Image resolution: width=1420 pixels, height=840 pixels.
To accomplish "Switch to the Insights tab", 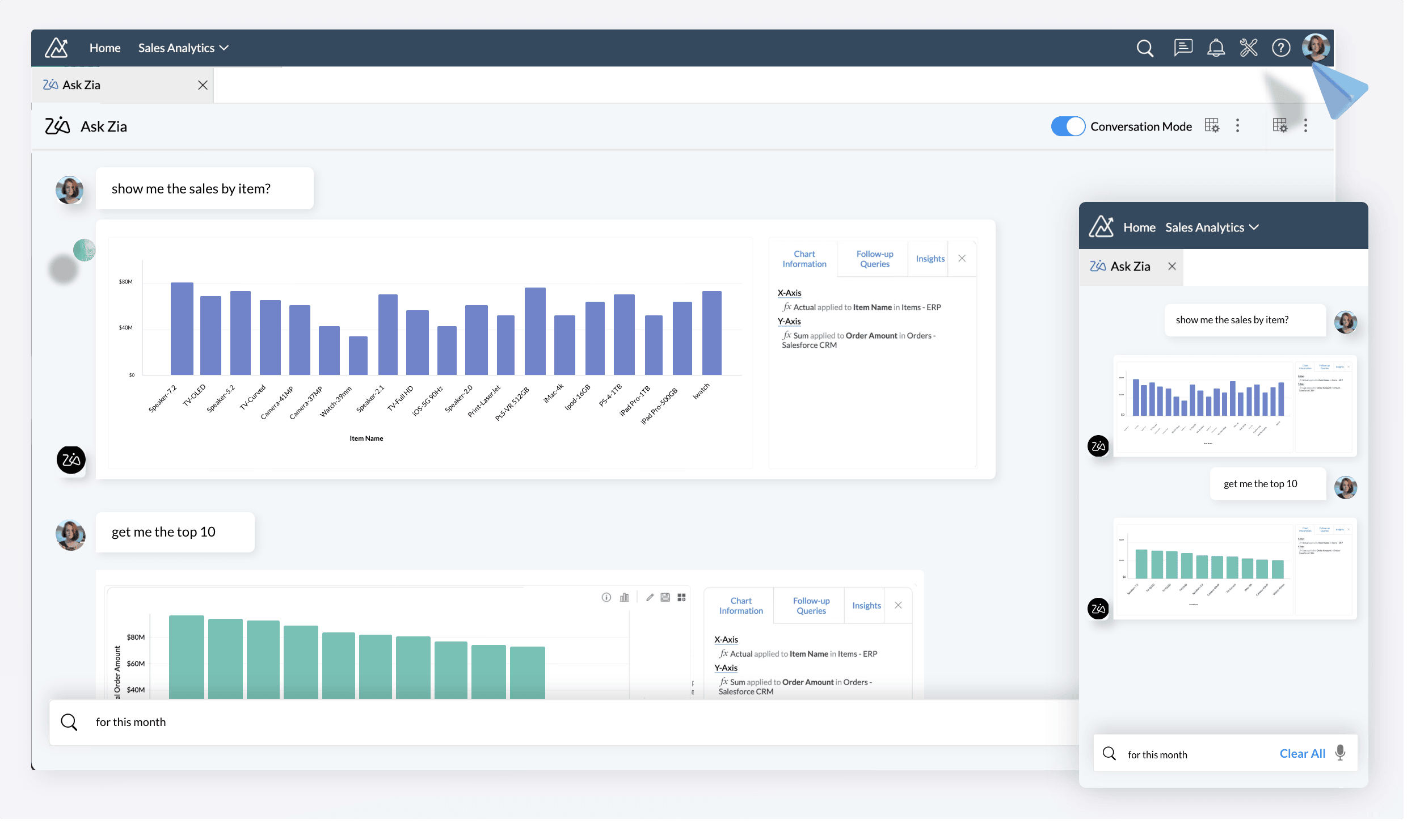I will click(929, 259).
